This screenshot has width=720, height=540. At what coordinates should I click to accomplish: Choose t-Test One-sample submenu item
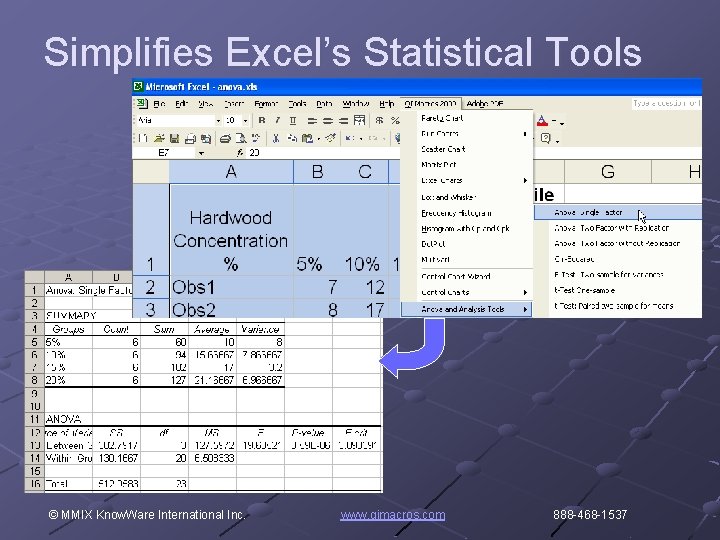point(584,290)
